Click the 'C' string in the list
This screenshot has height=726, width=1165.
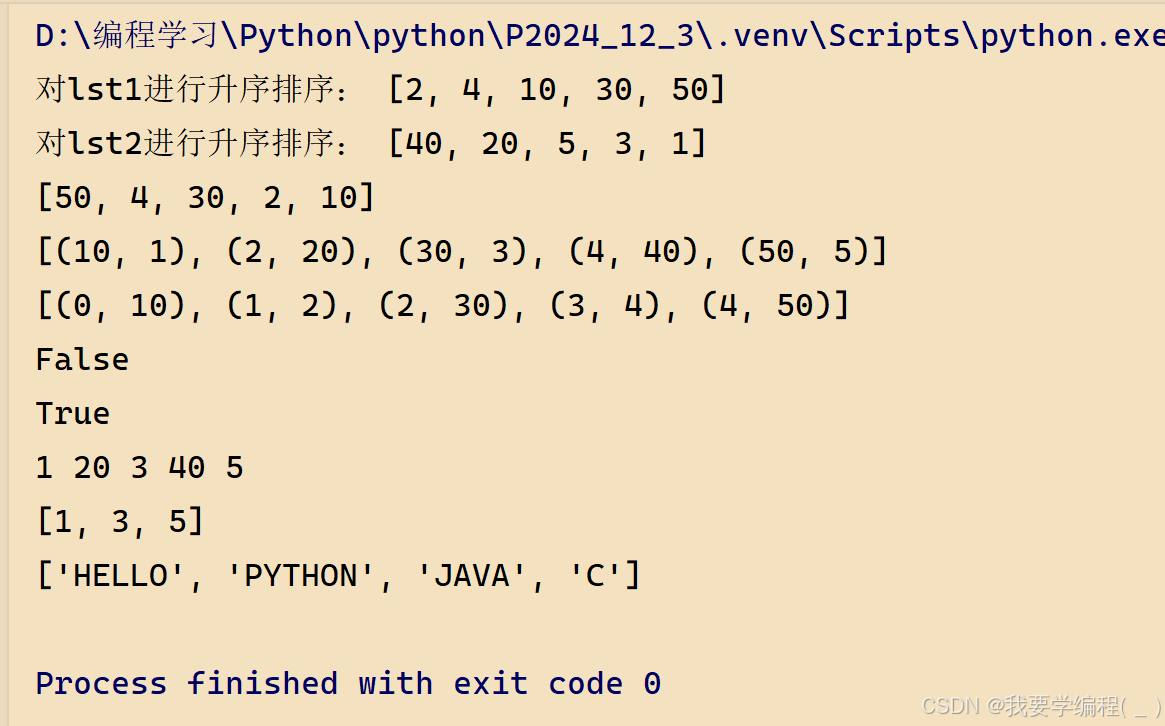594,576
